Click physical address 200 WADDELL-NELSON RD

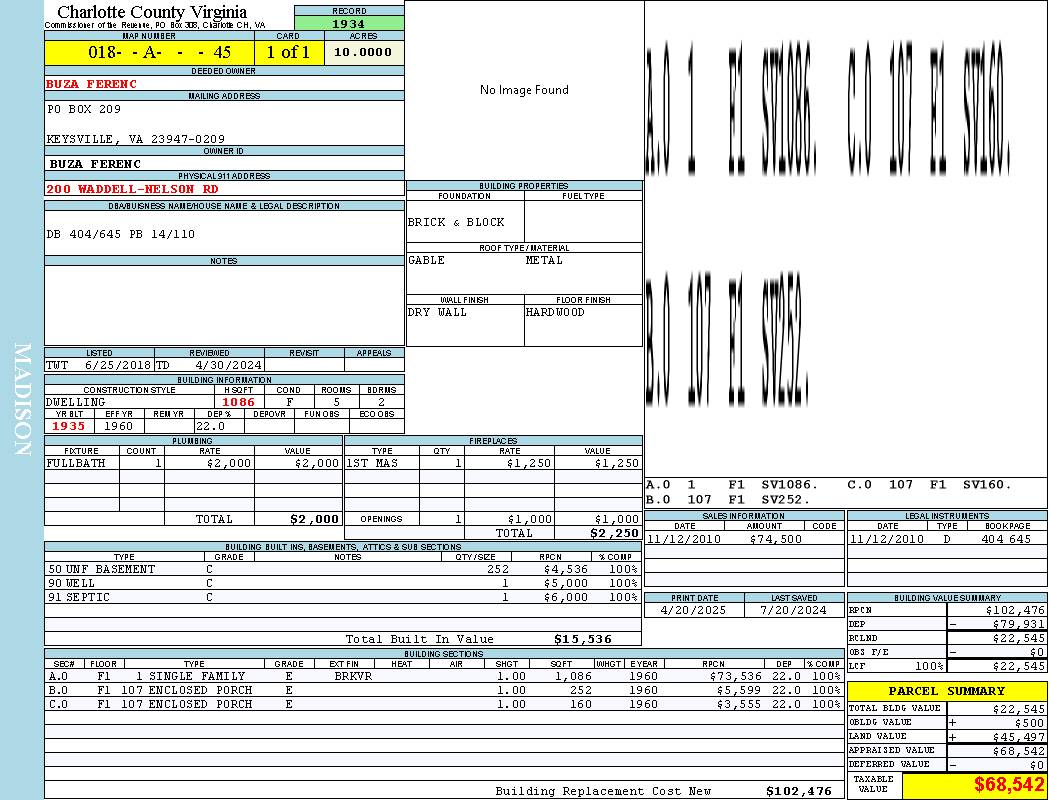[132, 189]
